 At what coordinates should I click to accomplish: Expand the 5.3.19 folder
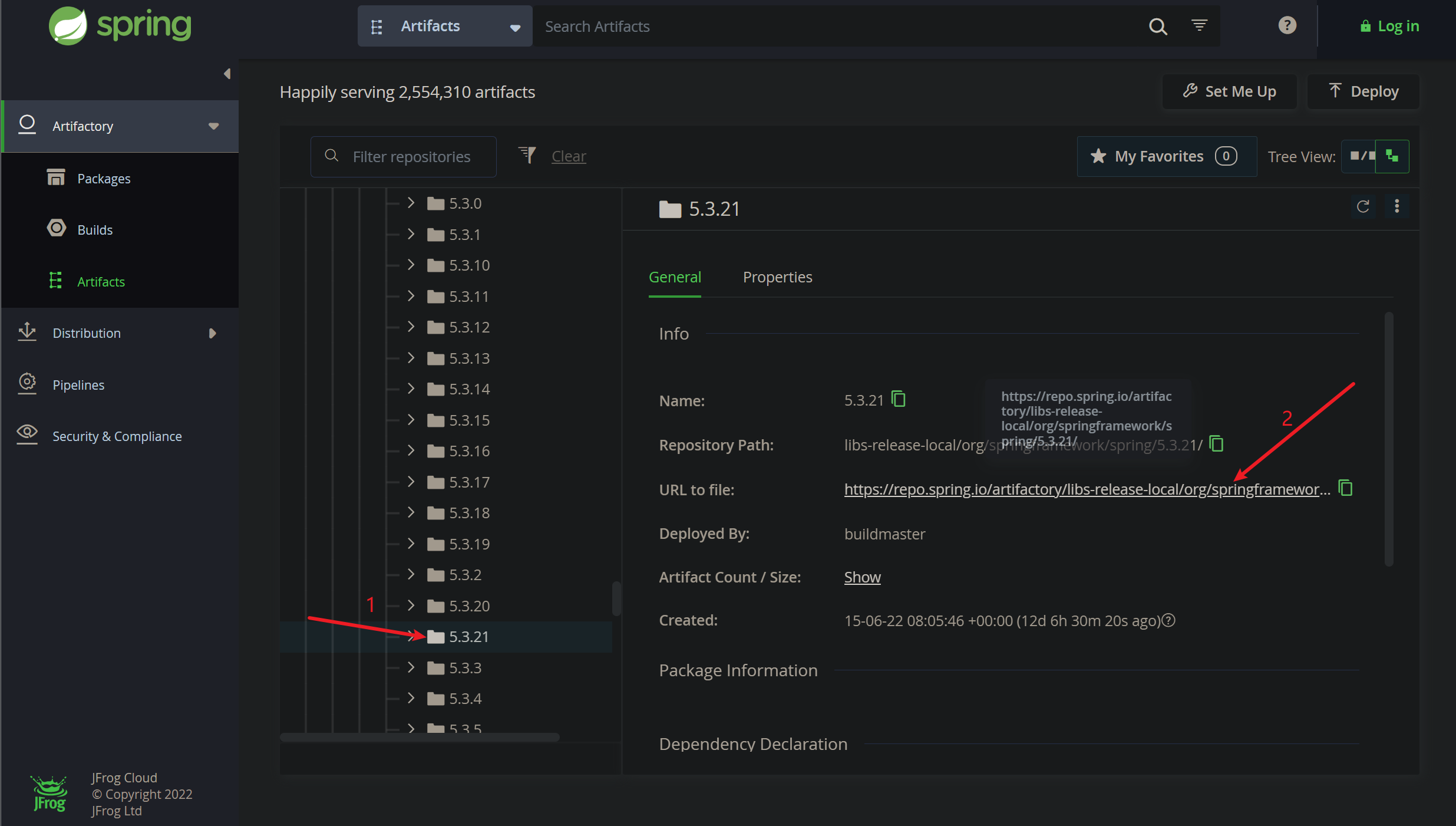(411, 544)
